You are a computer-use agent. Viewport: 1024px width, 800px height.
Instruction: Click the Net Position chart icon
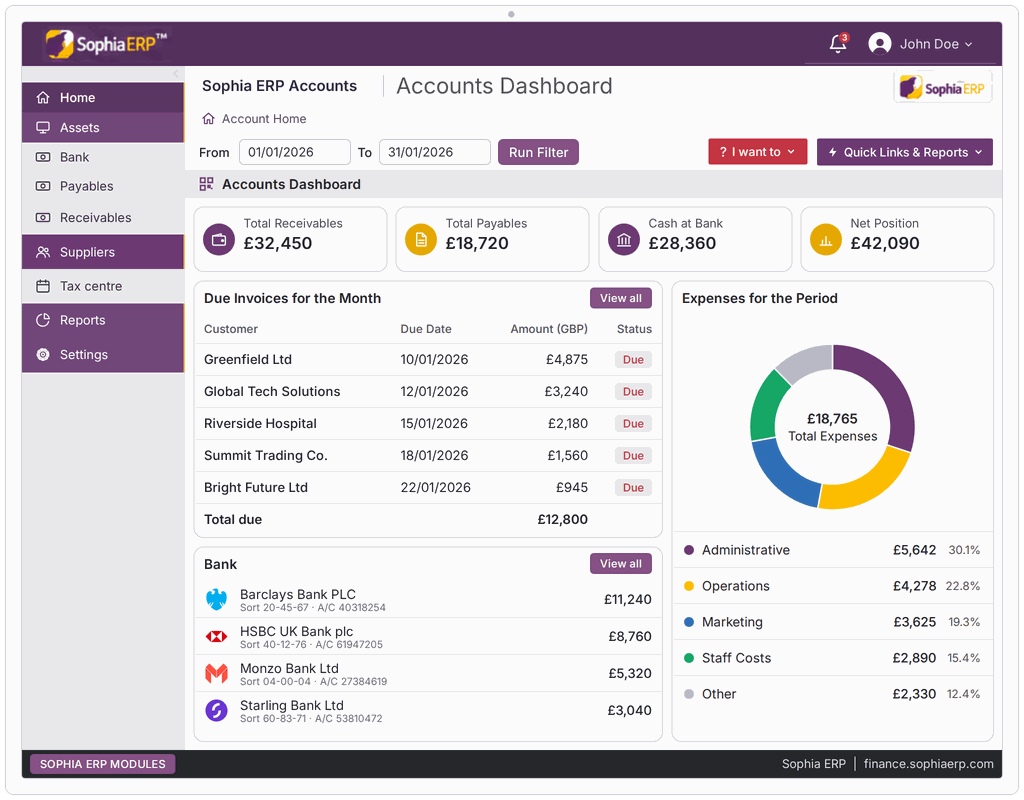(825, 240)
